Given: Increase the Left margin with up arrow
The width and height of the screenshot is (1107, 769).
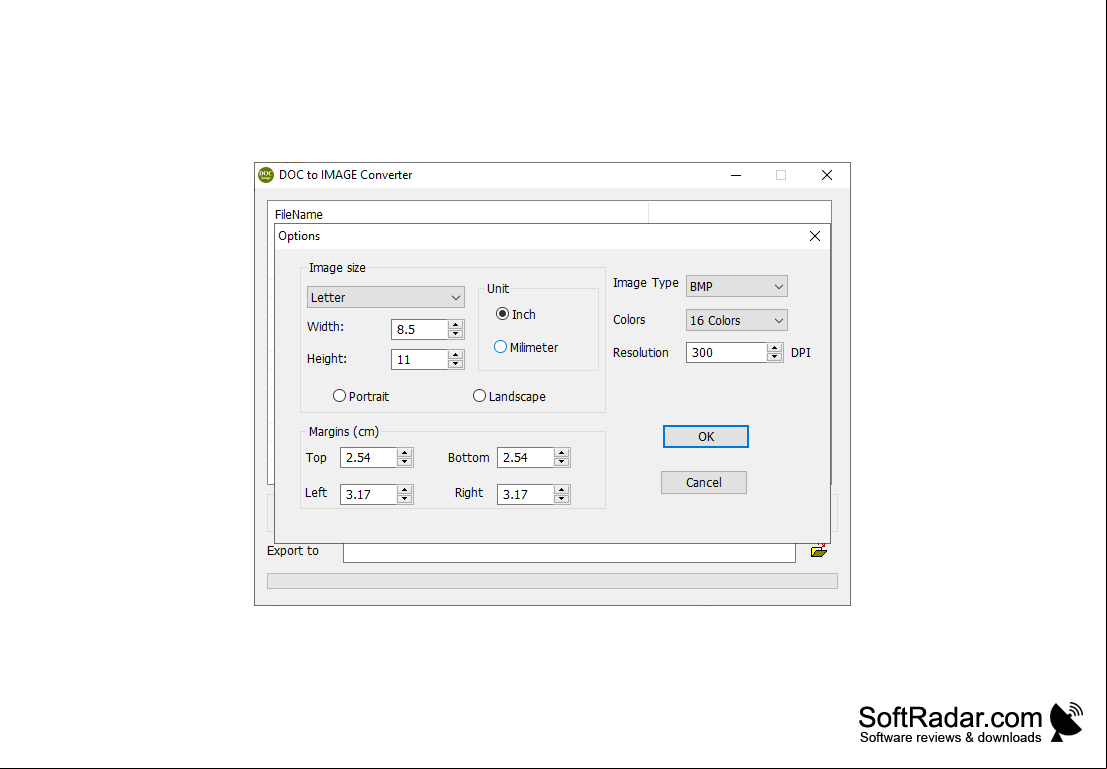Looking at the screenshot, I should point(405,489).
